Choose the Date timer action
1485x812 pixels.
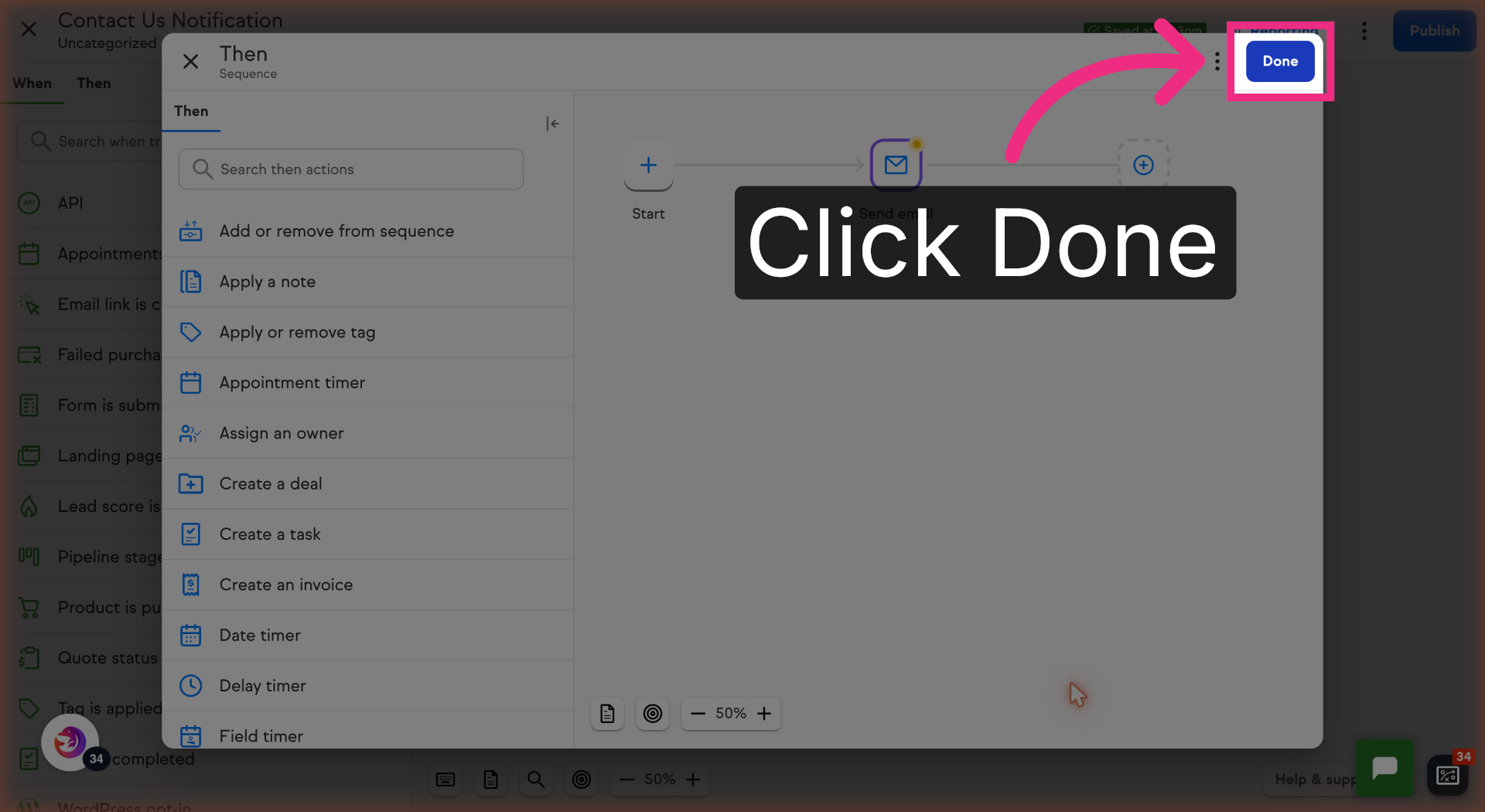[367, 636]
